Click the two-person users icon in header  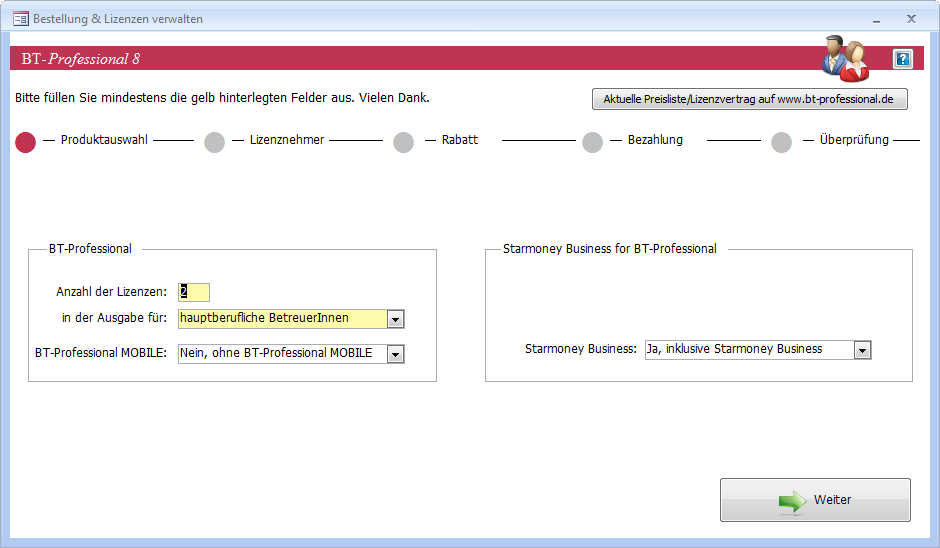(845, 59)
